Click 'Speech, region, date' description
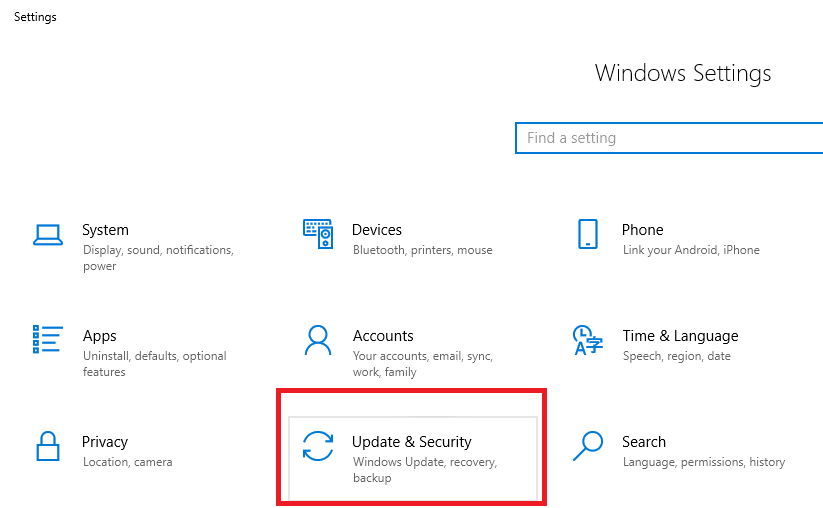Viewport: 823px width, 508px height. pyautogui.click(x=677, y=356)
